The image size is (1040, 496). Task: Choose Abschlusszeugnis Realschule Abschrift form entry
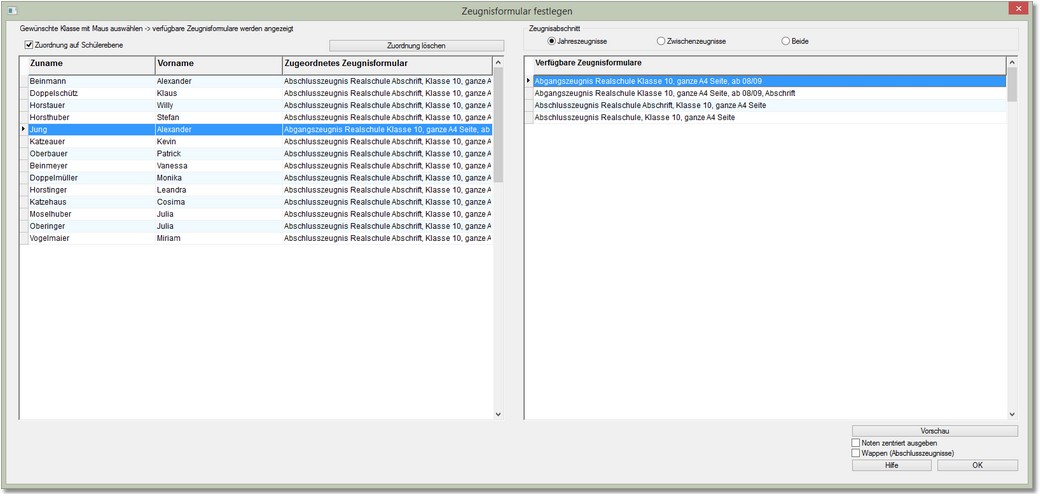(650, 105)
